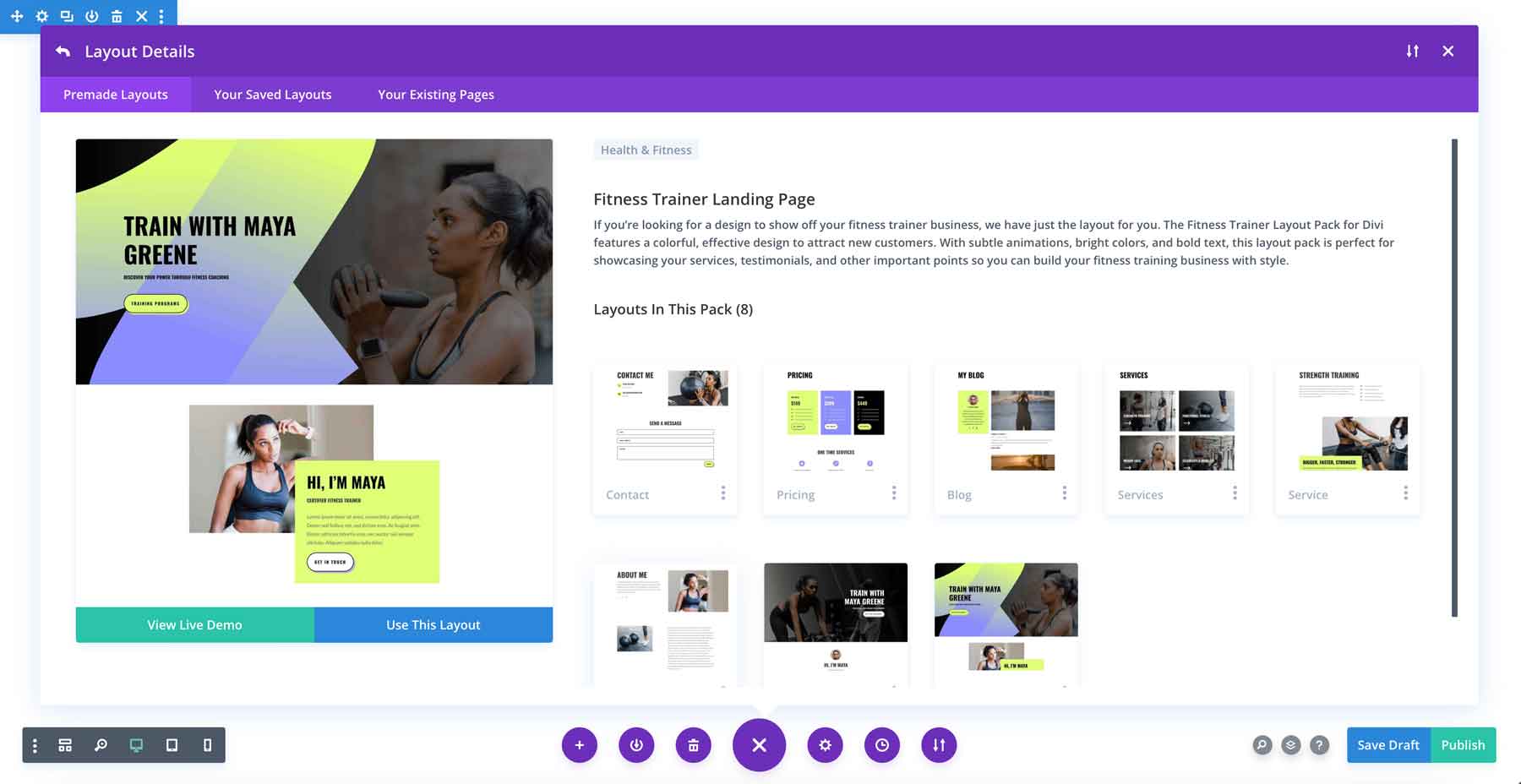Click the round purple trash button

pos(693,745)
